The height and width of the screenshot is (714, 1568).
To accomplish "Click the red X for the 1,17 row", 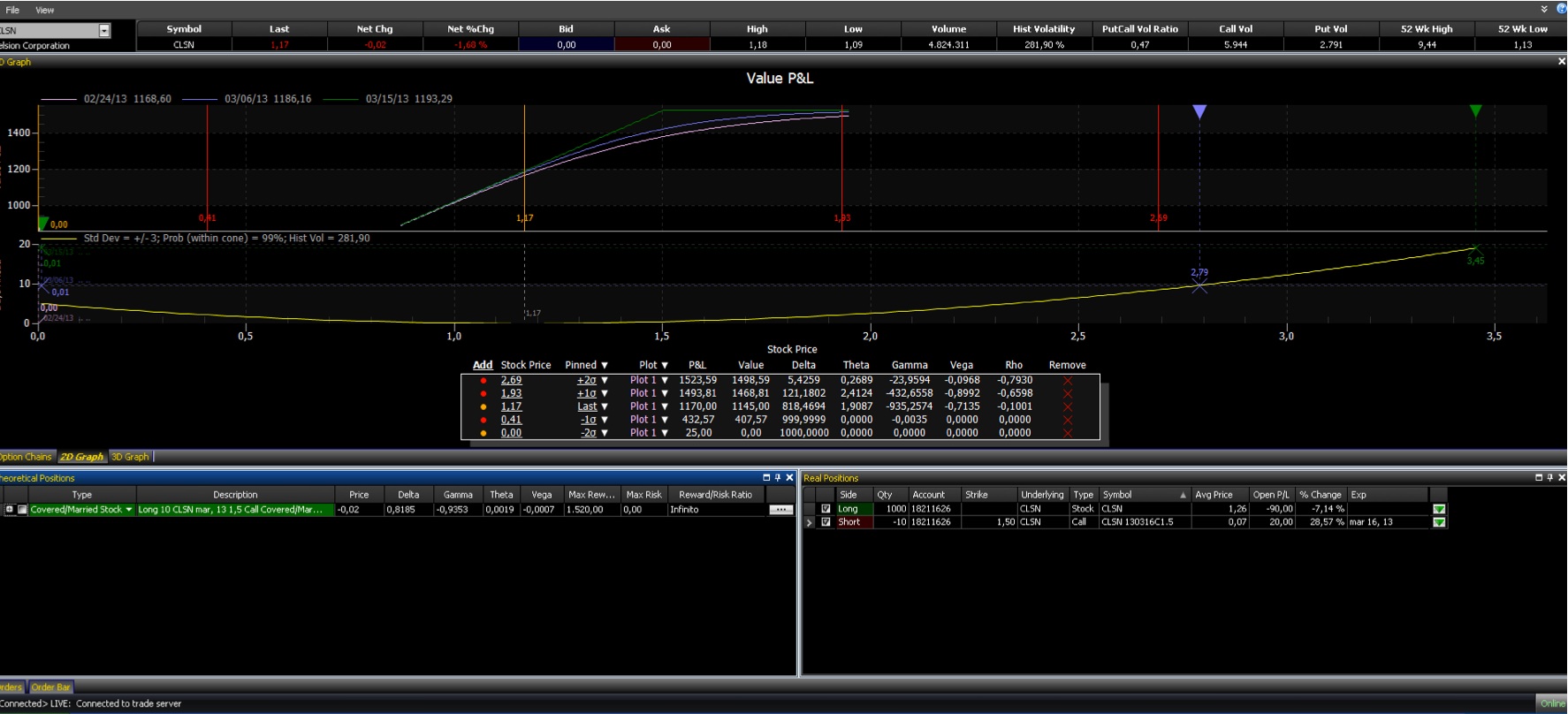I will coord(1067,407).
